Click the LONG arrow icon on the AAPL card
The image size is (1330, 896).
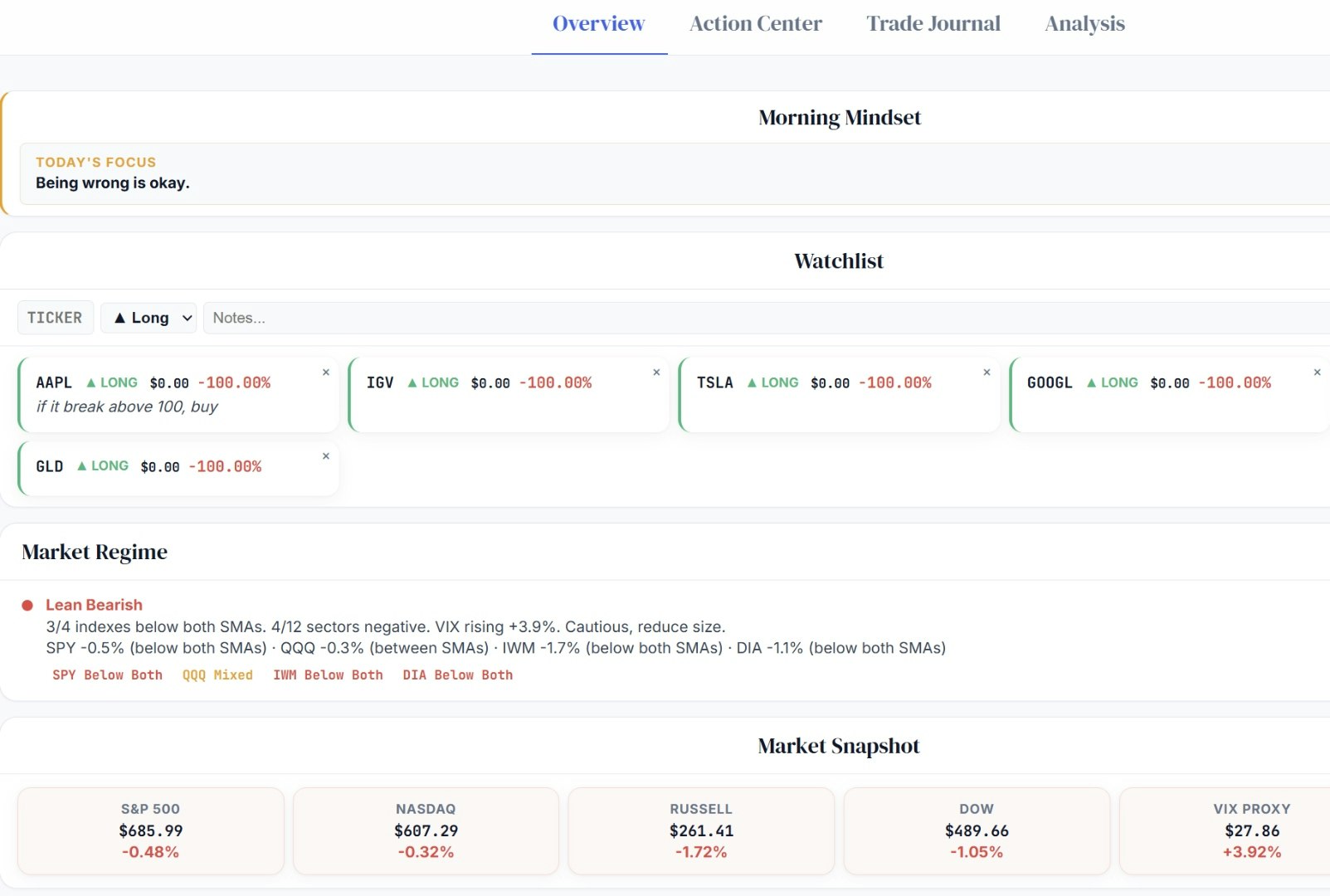pos(90,382)
